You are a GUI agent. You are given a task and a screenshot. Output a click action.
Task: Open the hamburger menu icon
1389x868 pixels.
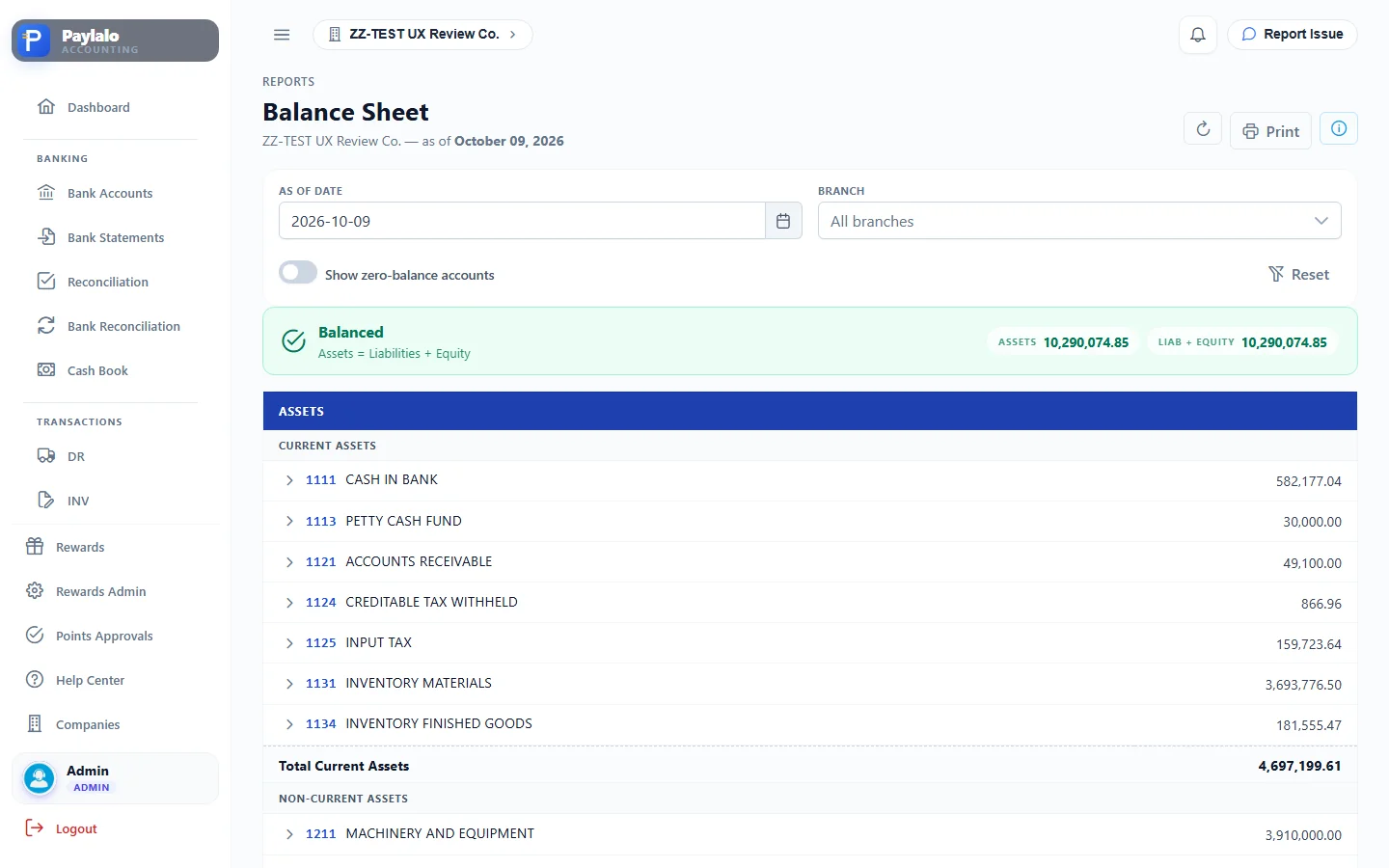[282, 35]
